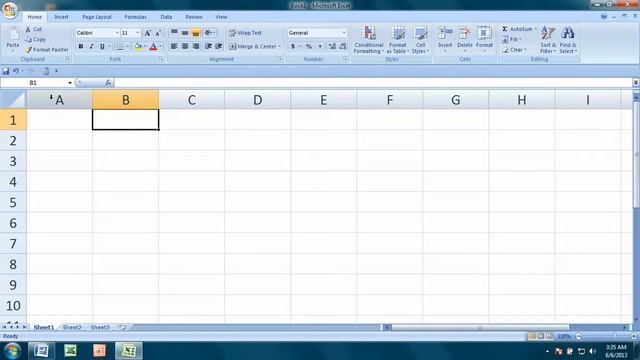Viewport: 640px width, 360px height.
Task: Toggle Bold formatting
Action: (x=81, y=47)
